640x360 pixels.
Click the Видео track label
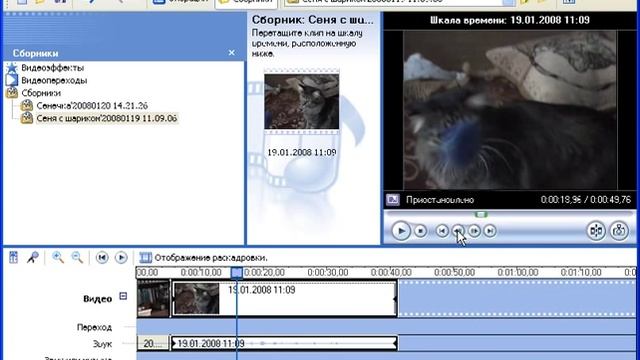tap(98, 299)
